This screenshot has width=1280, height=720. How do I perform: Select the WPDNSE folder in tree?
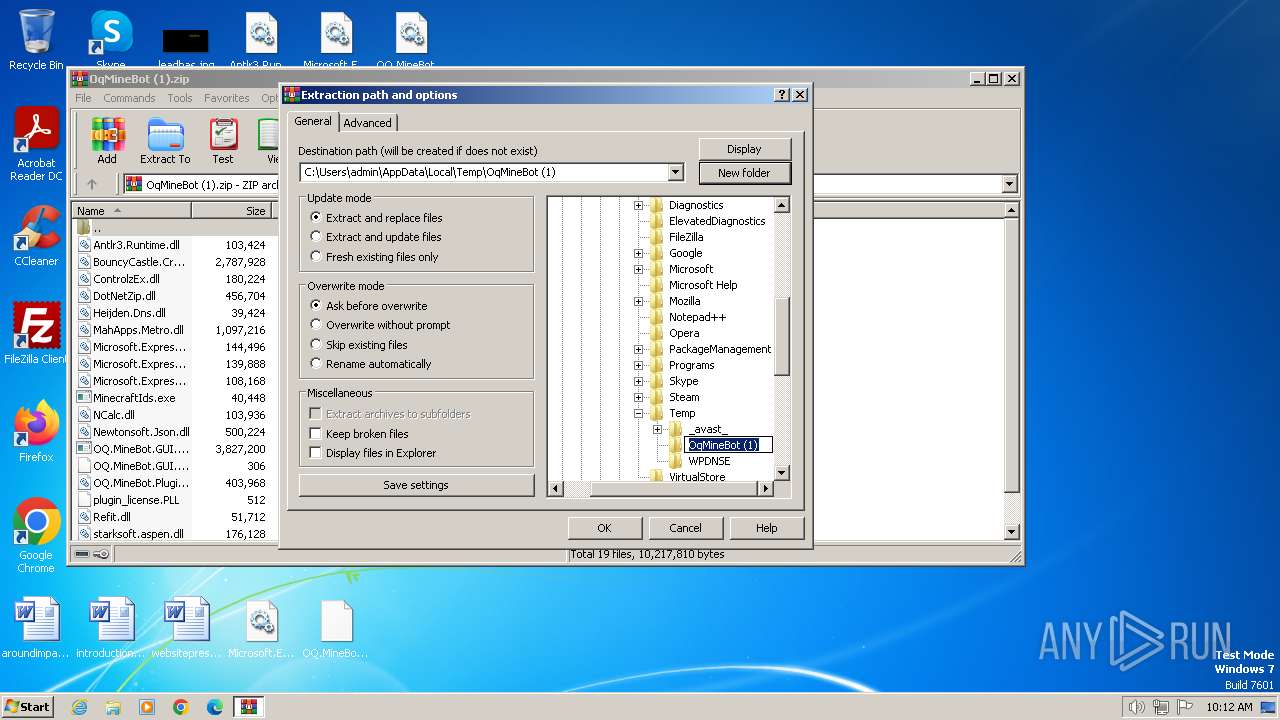[709, 461]
